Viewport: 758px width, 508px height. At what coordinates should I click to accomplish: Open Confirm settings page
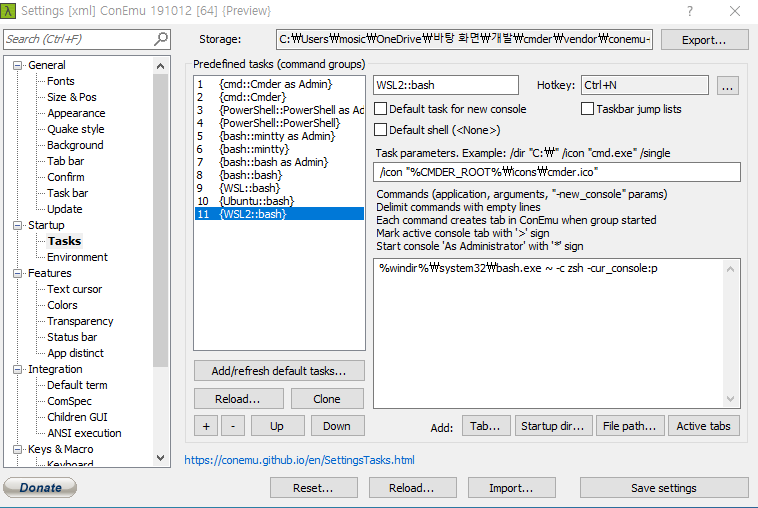(x=65, y=177)
